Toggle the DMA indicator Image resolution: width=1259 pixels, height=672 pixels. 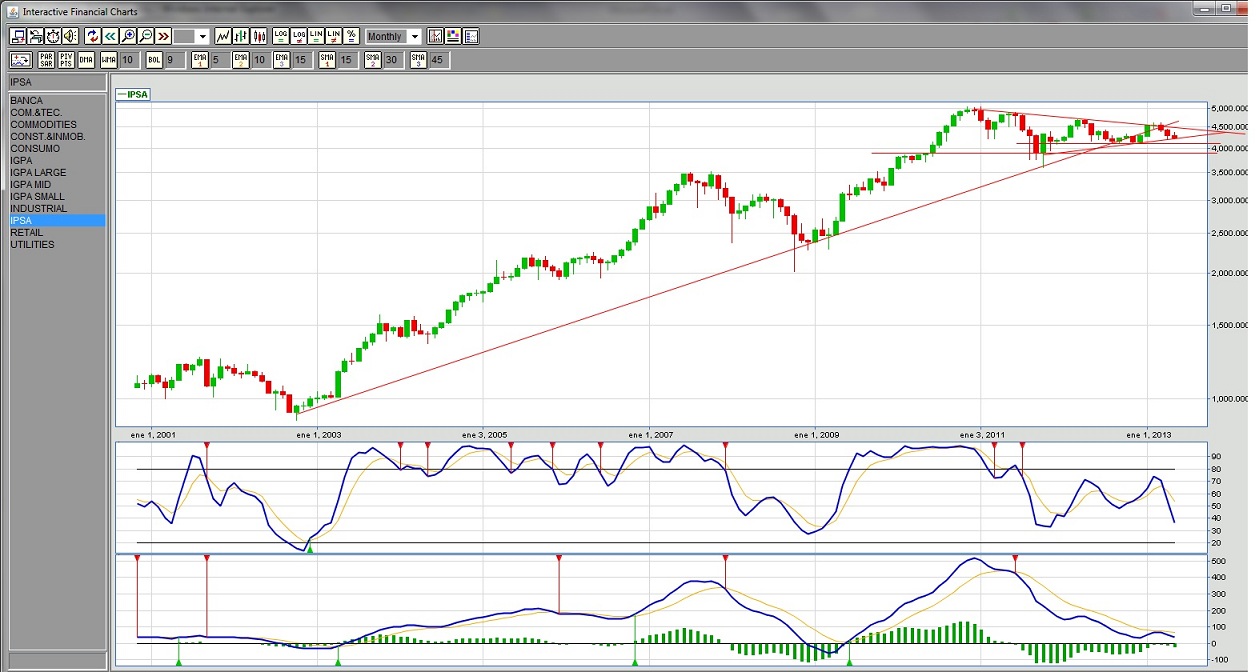point(86,60)
